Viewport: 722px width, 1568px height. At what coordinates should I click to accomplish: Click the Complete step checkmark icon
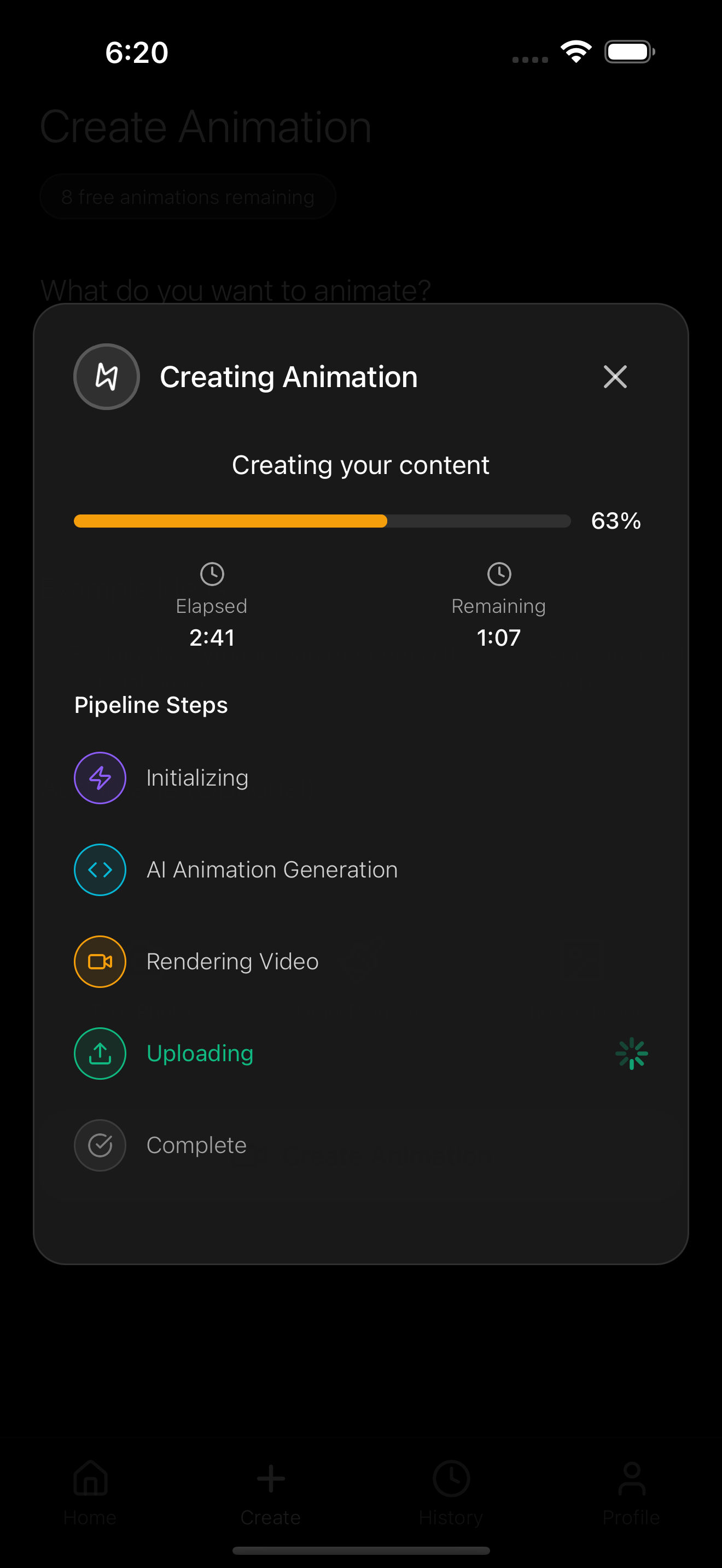tap(100, 1145)
